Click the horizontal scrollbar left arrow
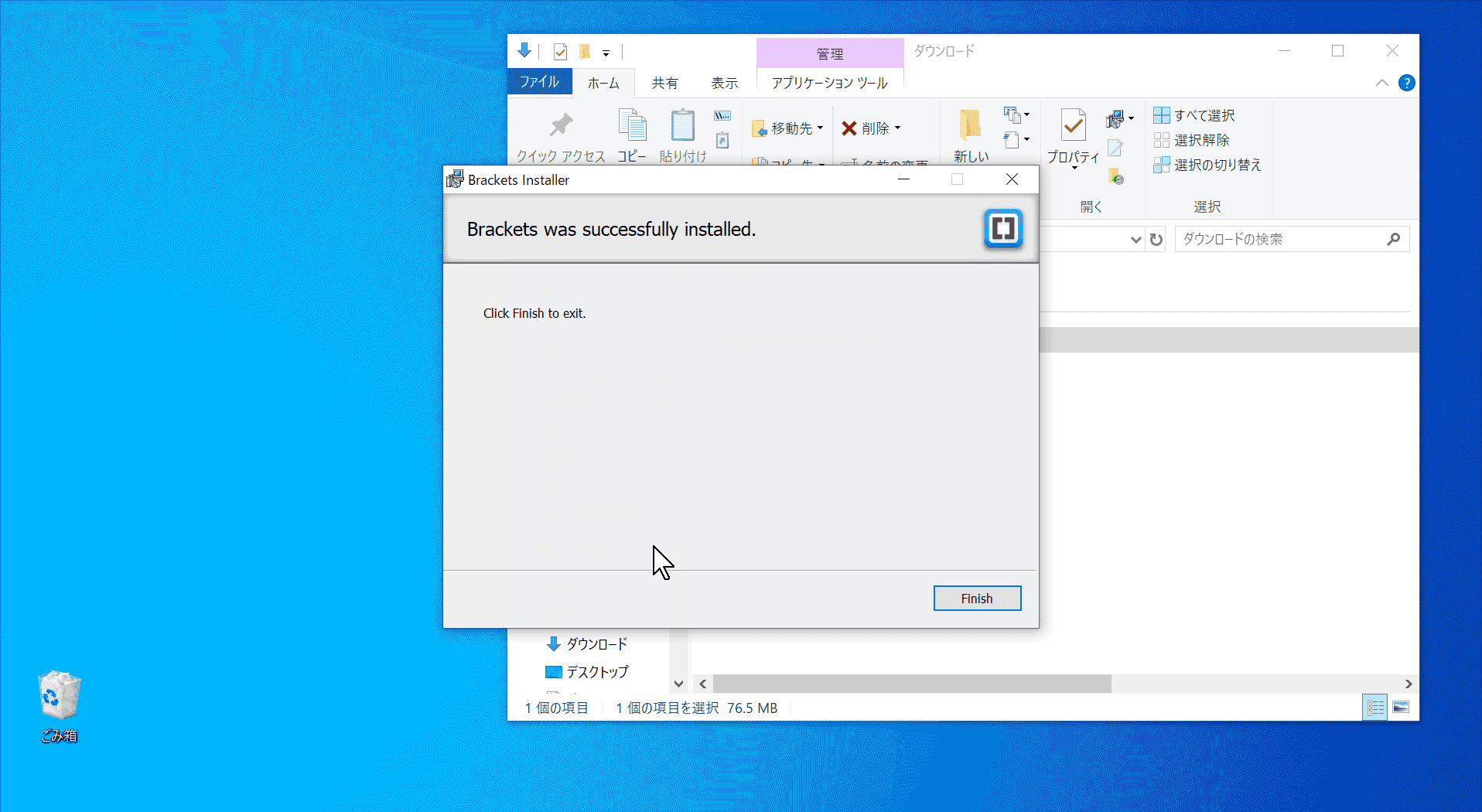 click(x=702, y=684)
